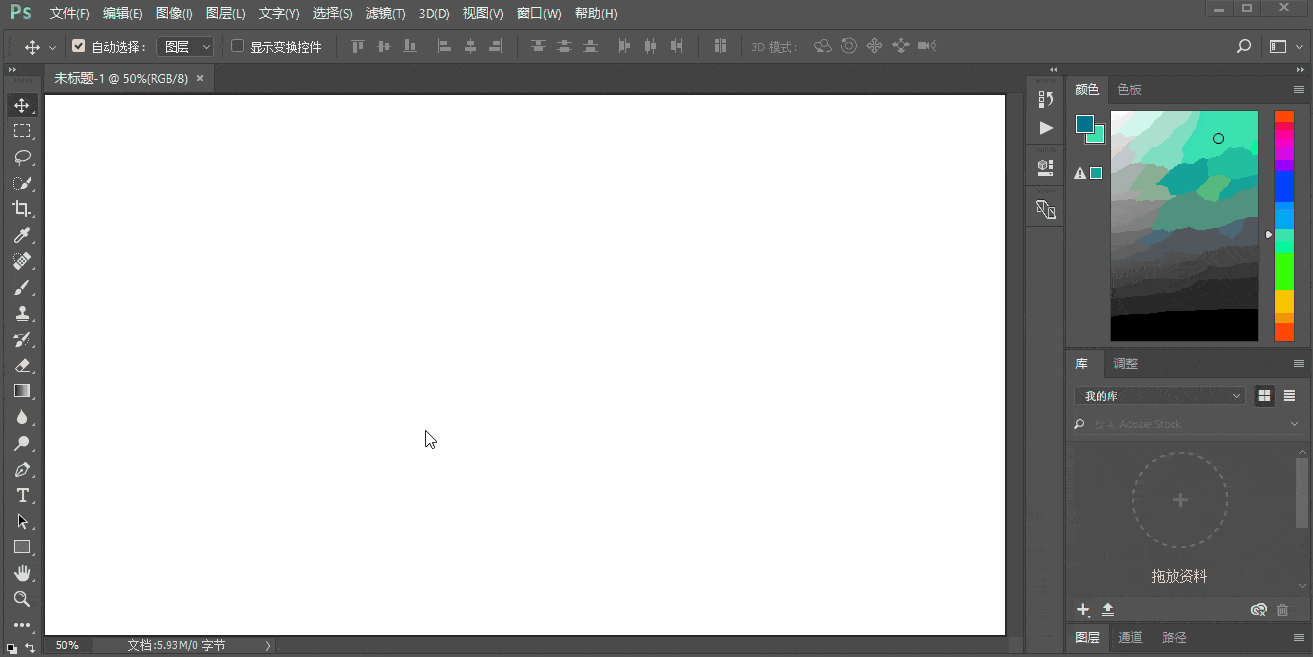The image size is (1313, 657).
Task: Click the align left edges icon
Action: pos(444,46)
